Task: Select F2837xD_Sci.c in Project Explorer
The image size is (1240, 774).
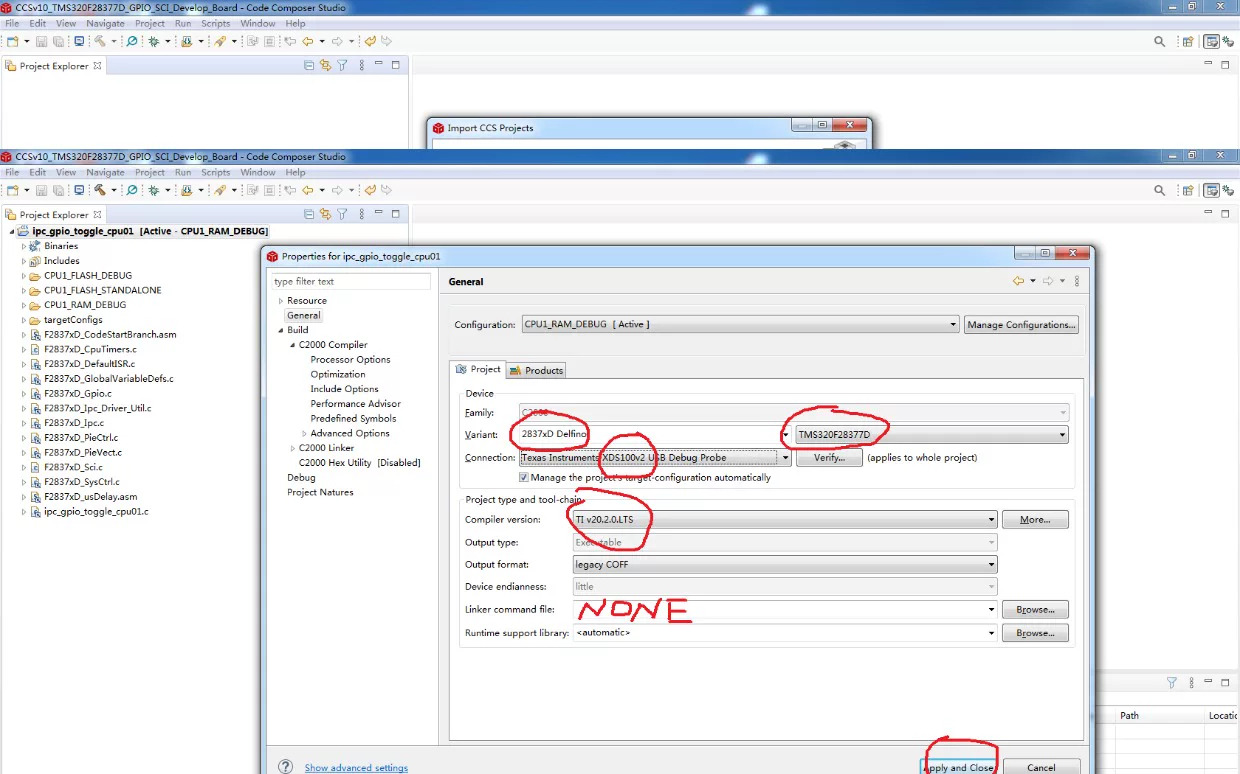Action: 74,467
